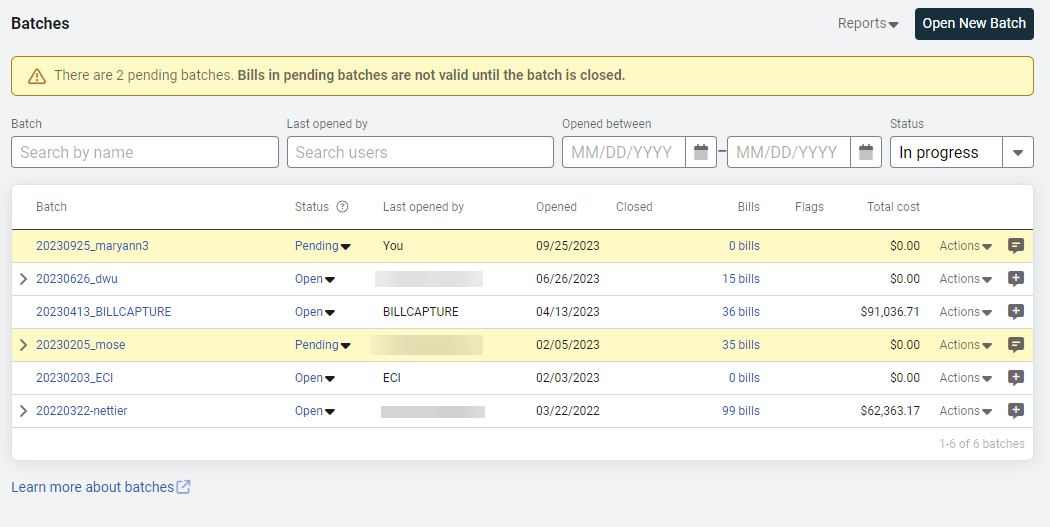Click the Status help question icon
This screenshot has width=1050, height=527.
[x=342, y=206]
